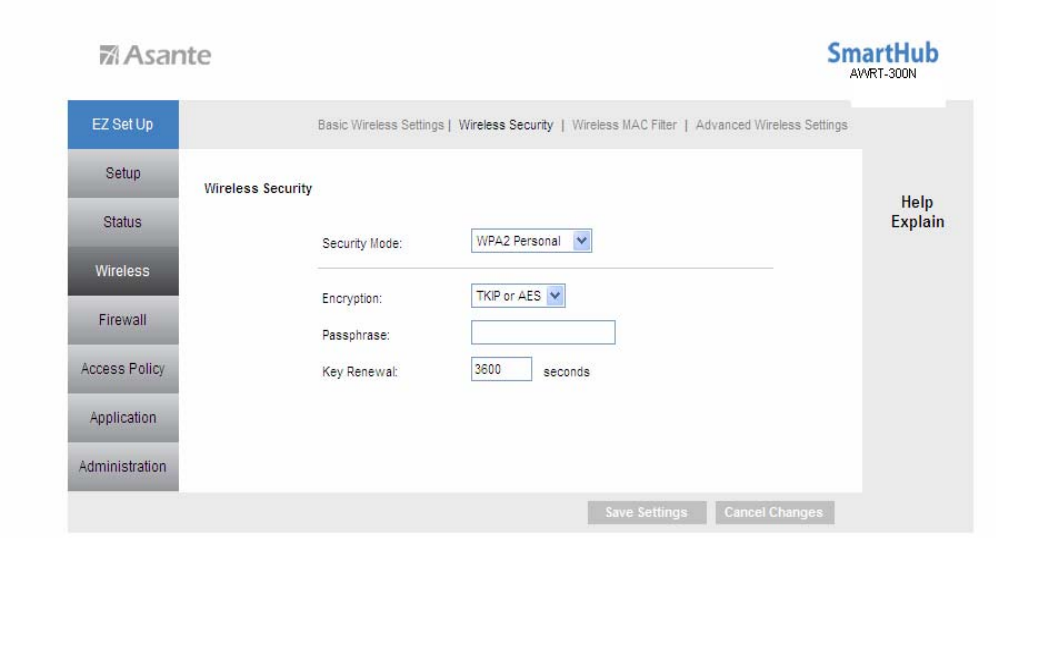Expand the Security Mode dropdown
The image size is (1058, 649).
[531, 241]
